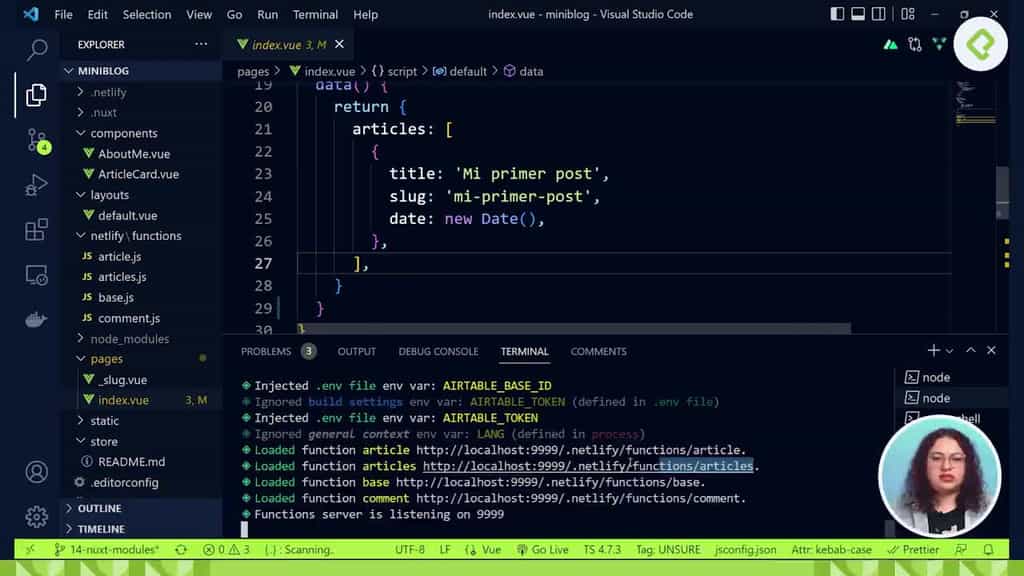
Task: Switch to the OUTPUT tab in the panel
Action: 356,351
